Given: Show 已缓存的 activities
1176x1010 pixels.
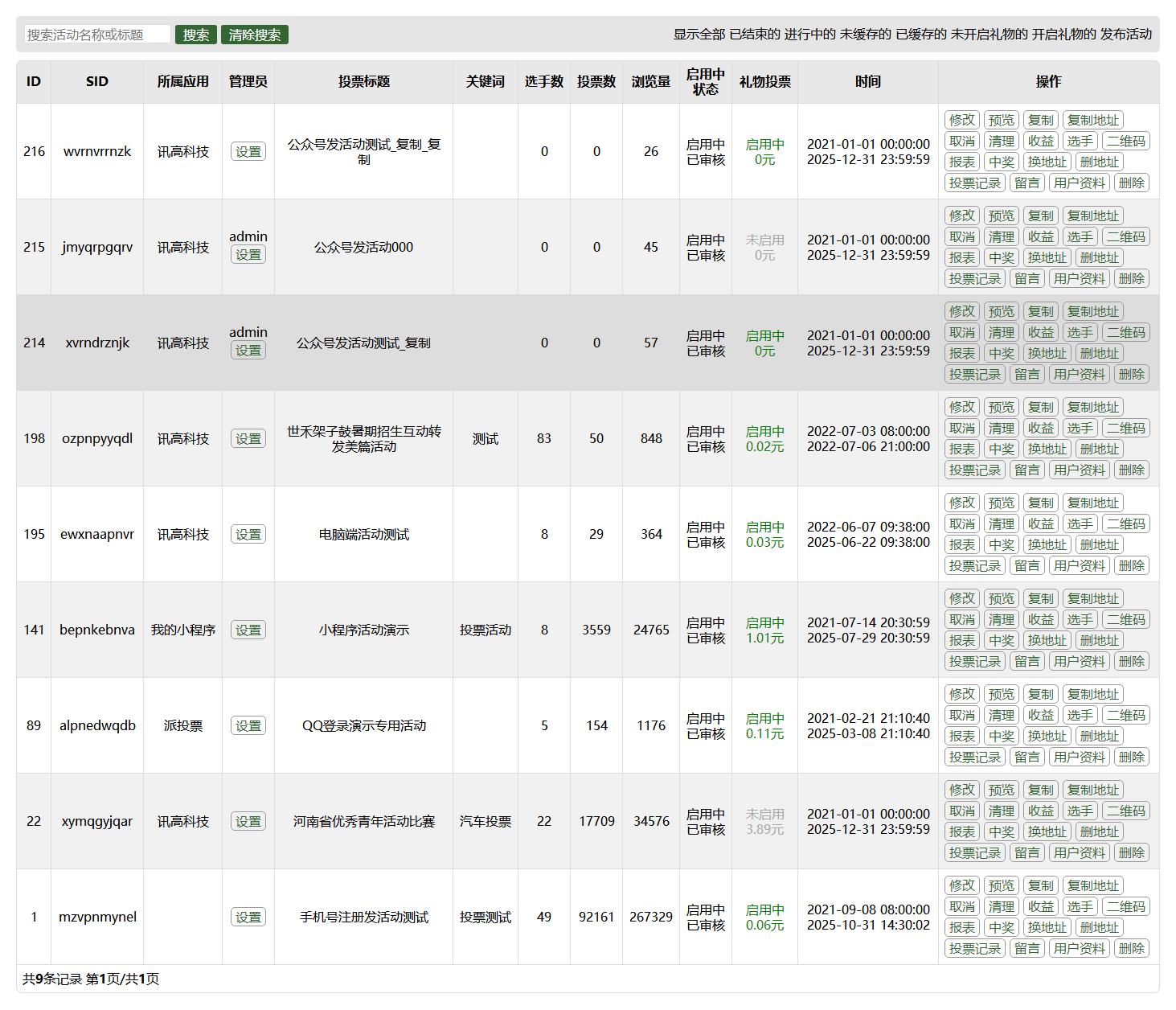Looking at the screenshot, I should (x=921, y=34).
